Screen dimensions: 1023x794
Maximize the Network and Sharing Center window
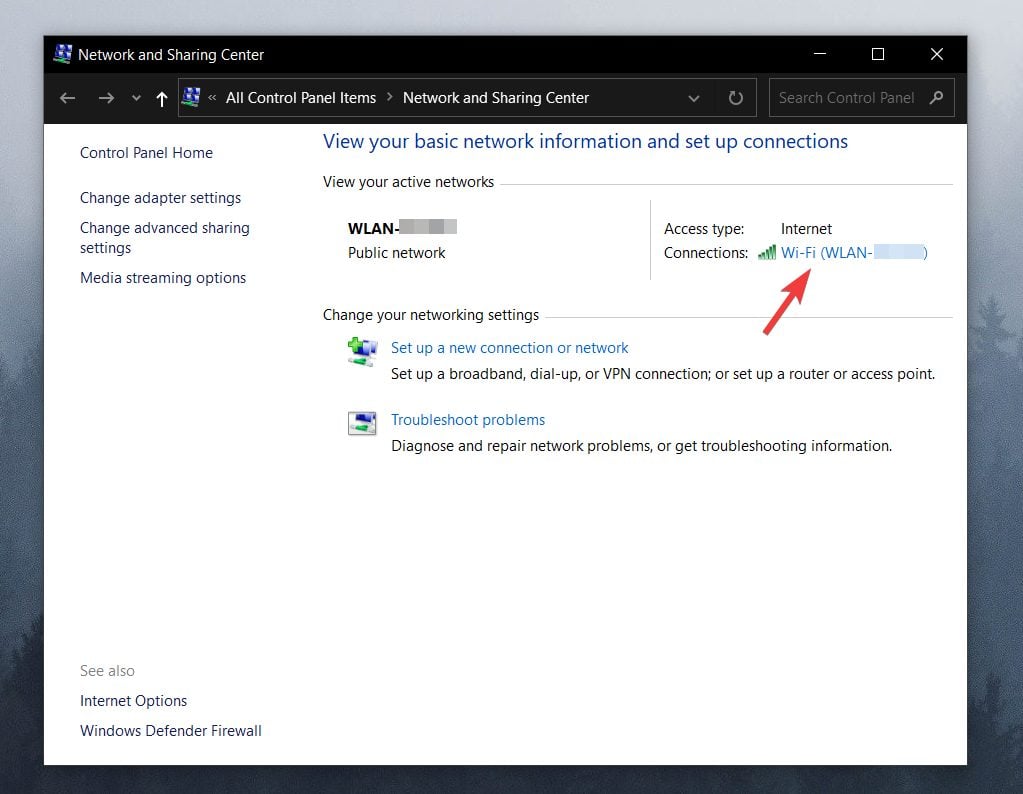tap(878, 54)
